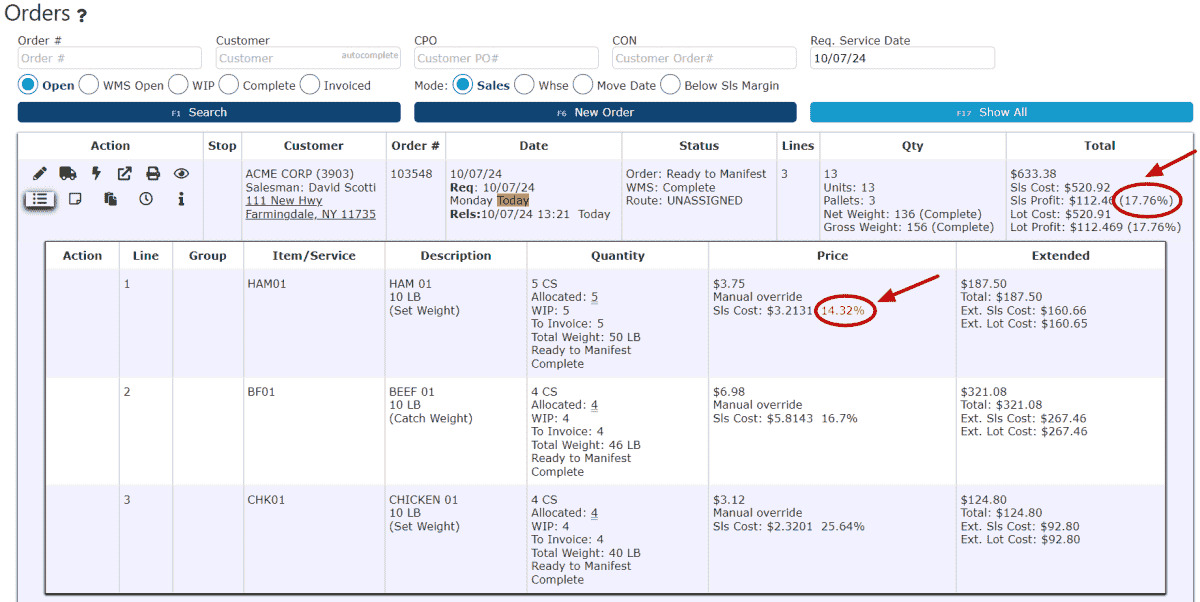
Task: Click the info "i" icon for the order
Action: pos(181,199)
